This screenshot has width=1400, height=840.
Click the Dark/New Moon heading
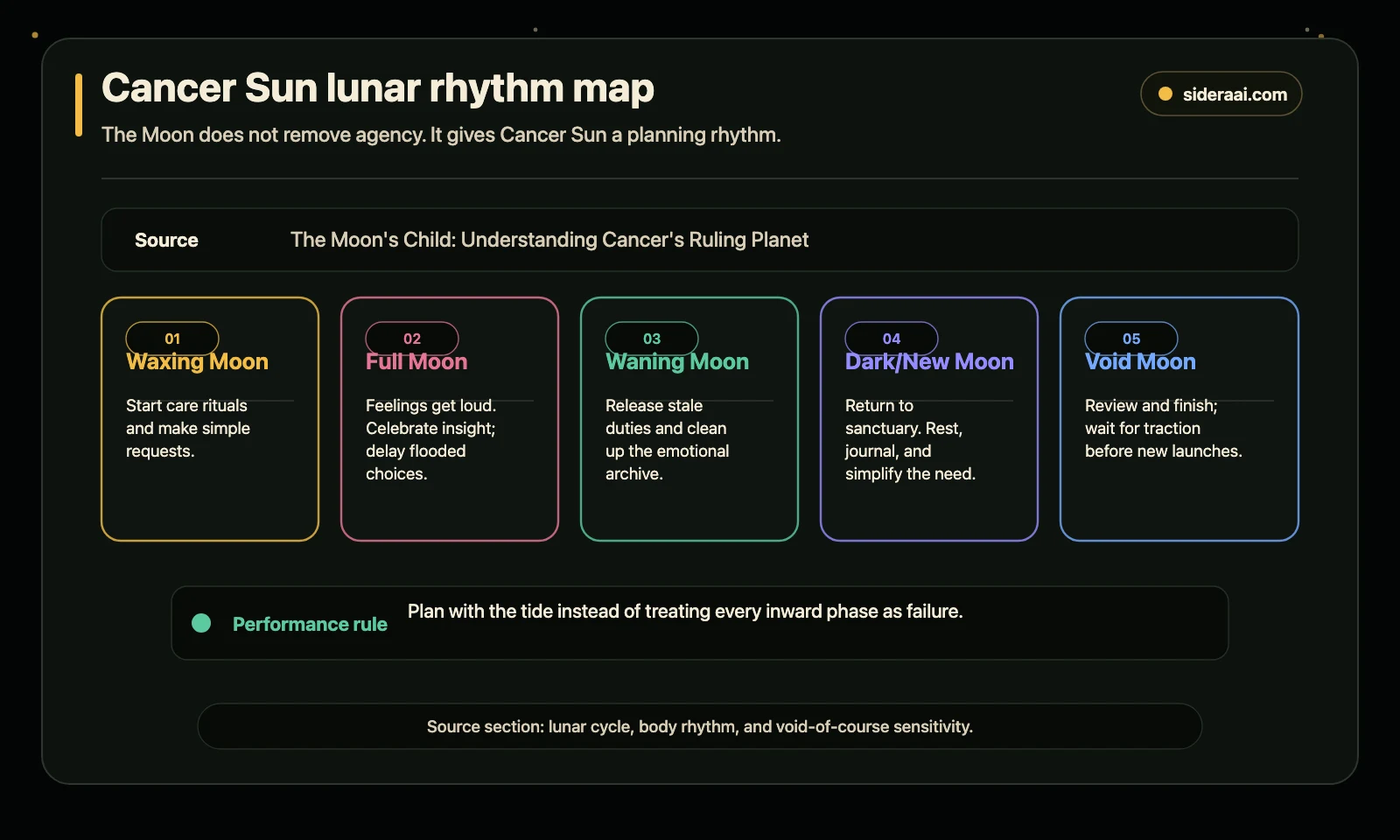point(929,362)
